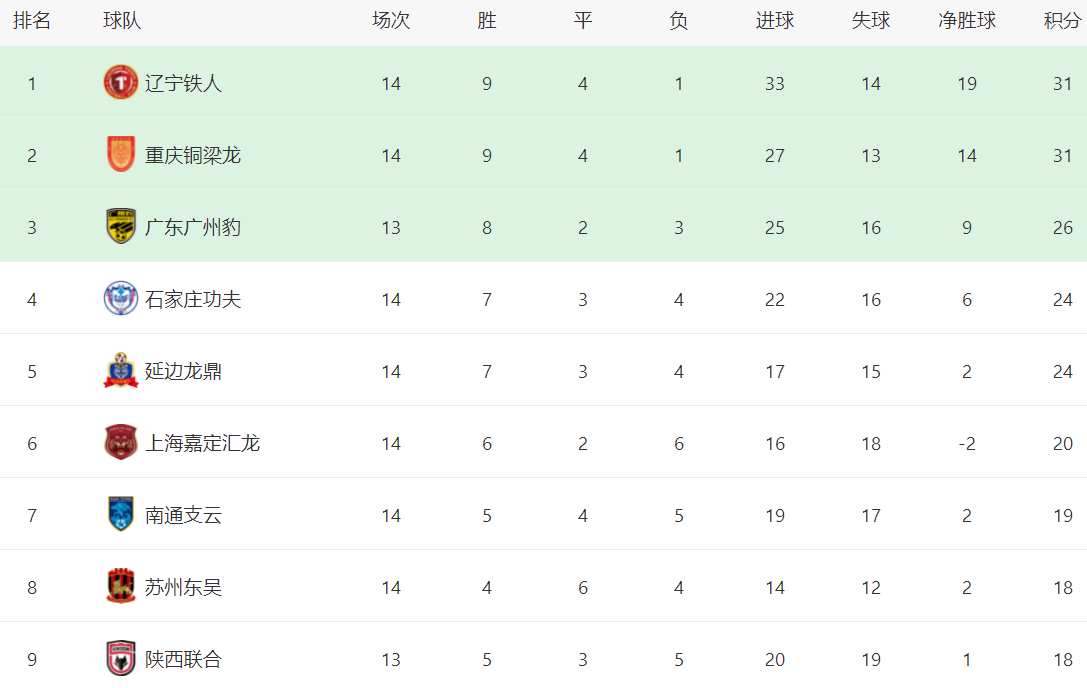Select the 广东广州豹 team name
The width and height of the screenshot is (1087, 688).
[193, 227]
